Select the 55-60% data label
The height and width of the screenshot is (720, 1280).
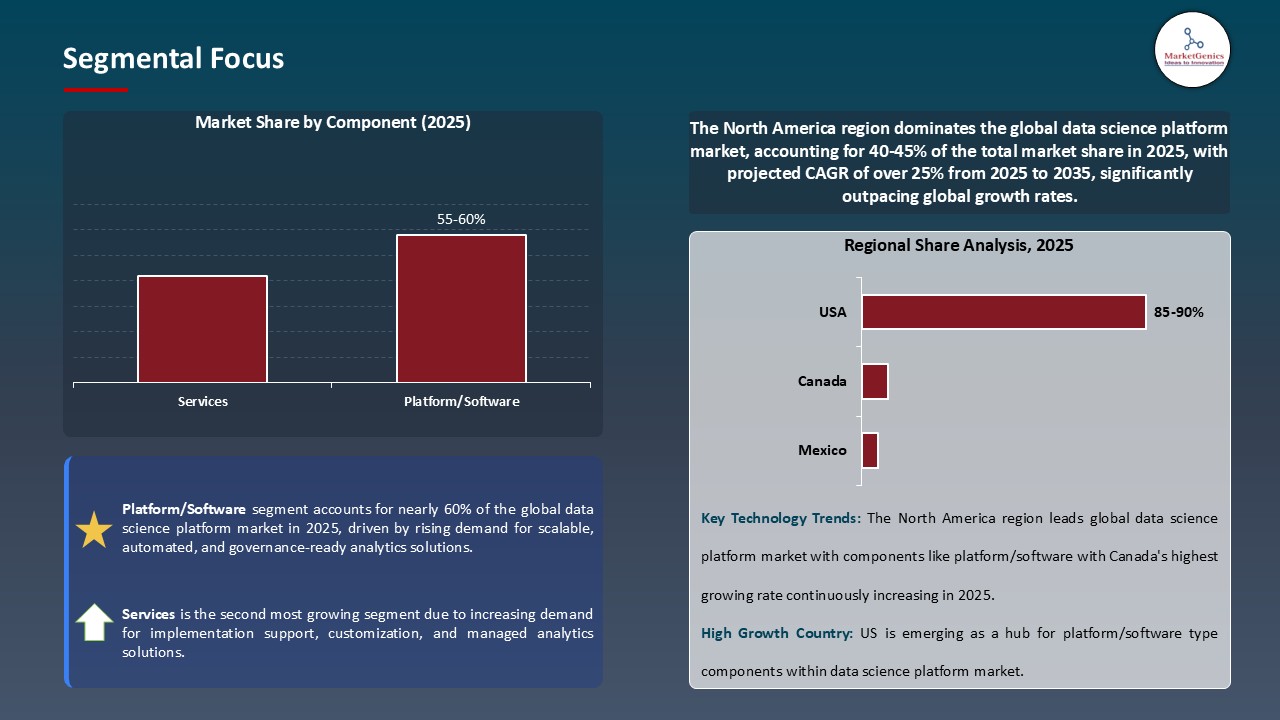(x=460, y=218)
